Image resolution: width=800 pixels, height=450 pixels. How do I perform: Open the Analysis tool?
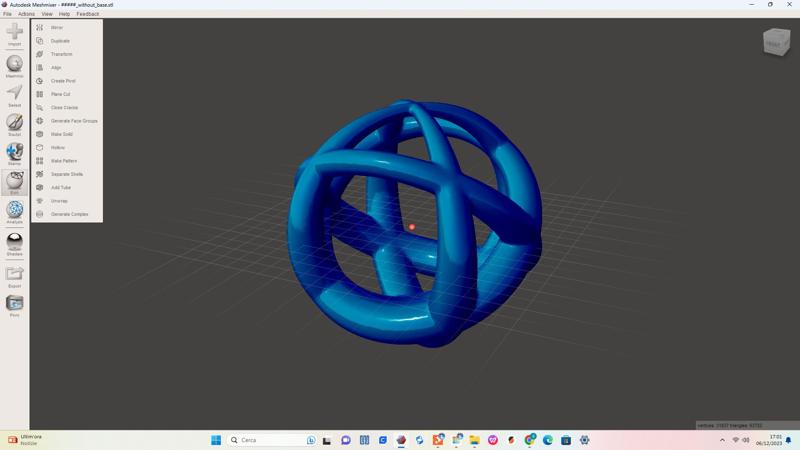[x=14, y=212]
